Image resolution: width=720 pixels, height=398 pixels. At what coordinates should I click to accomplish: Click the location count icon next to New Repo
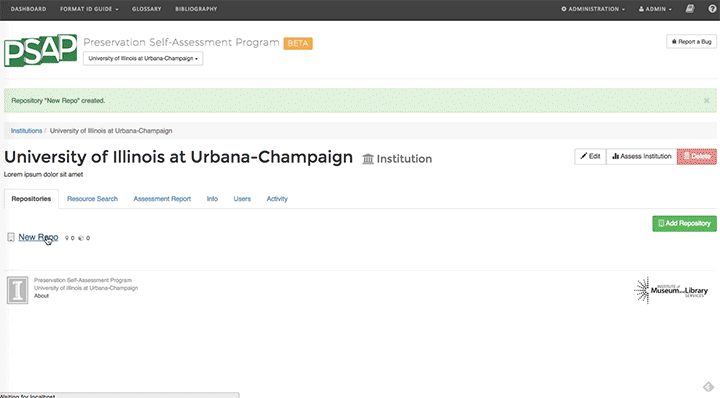click(x=67, y=238)
